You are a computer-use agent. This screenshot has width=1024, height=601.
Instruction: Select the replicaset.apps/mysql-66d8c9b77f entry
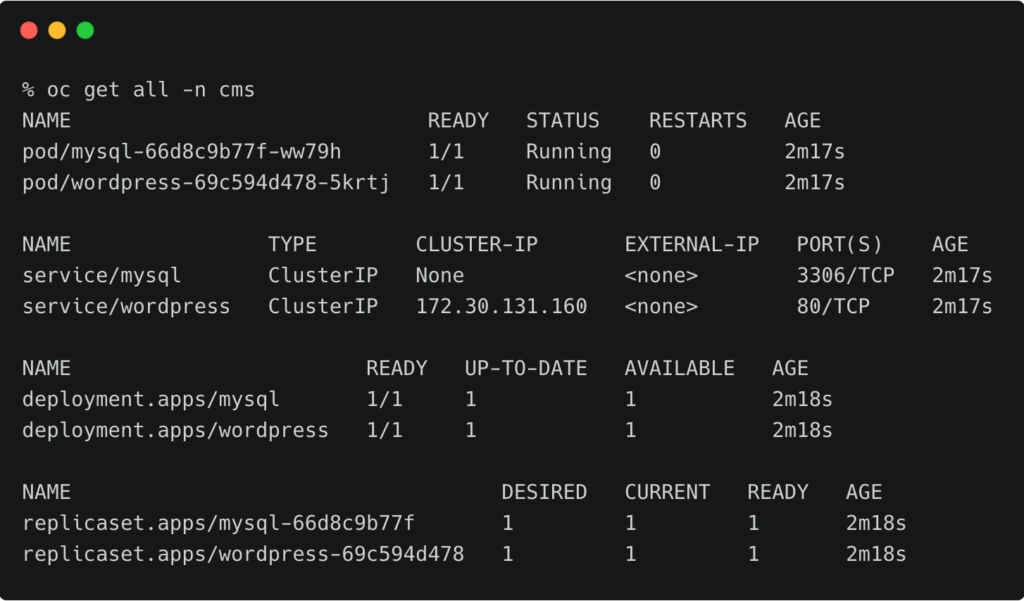[x=218, y=524]
